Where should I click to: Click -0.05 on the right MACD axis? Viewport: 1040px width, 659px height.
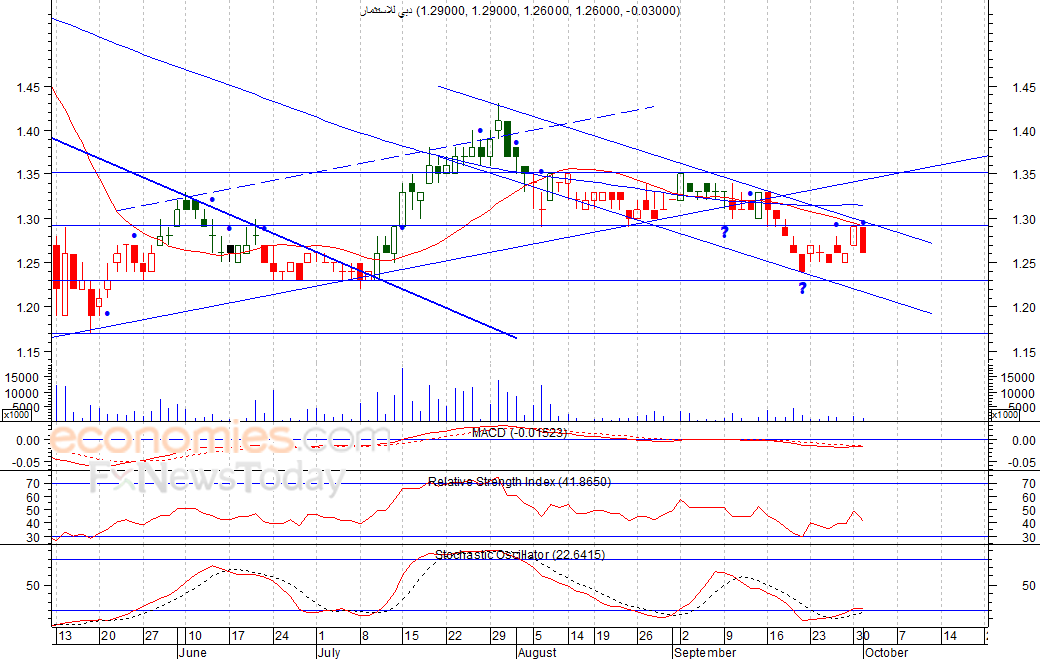1021,463
